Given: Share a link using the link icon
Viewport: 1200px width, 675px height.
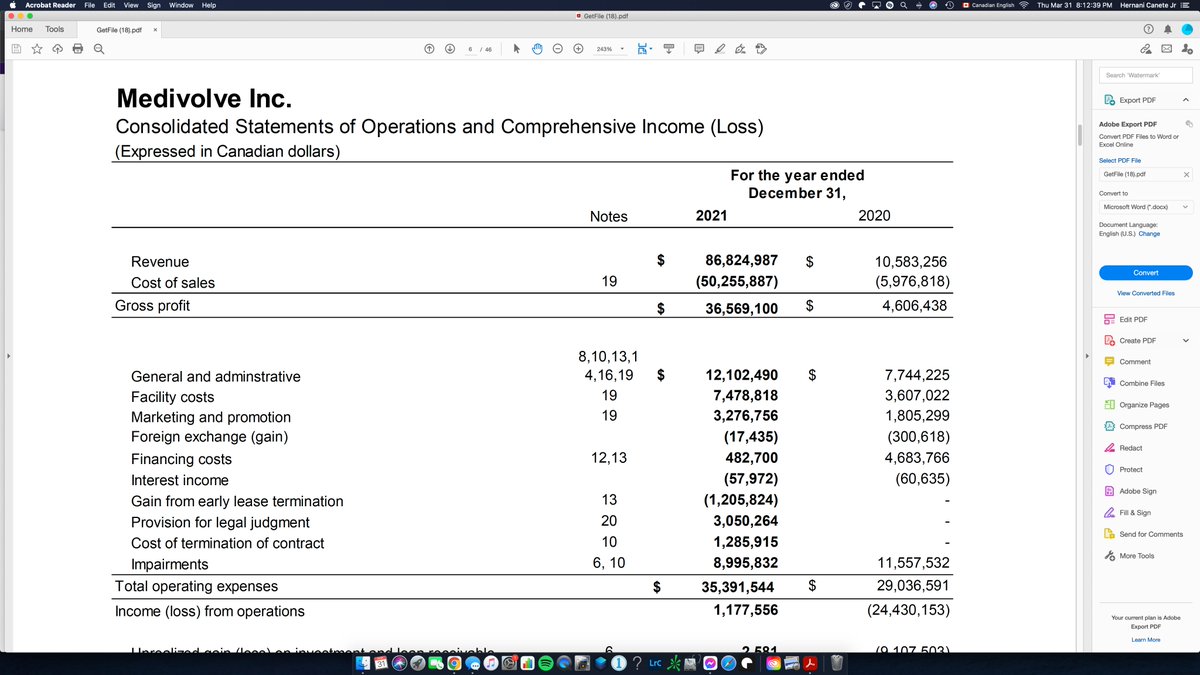Looking at the screenshot, I should coord(1146,48).
